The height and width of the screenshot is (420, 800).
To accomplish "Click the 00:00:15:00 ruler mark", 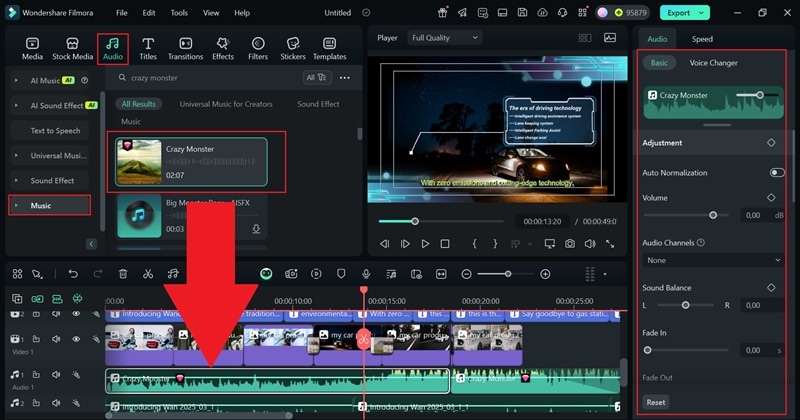I will pyautogui.click(x=387, y=301).
